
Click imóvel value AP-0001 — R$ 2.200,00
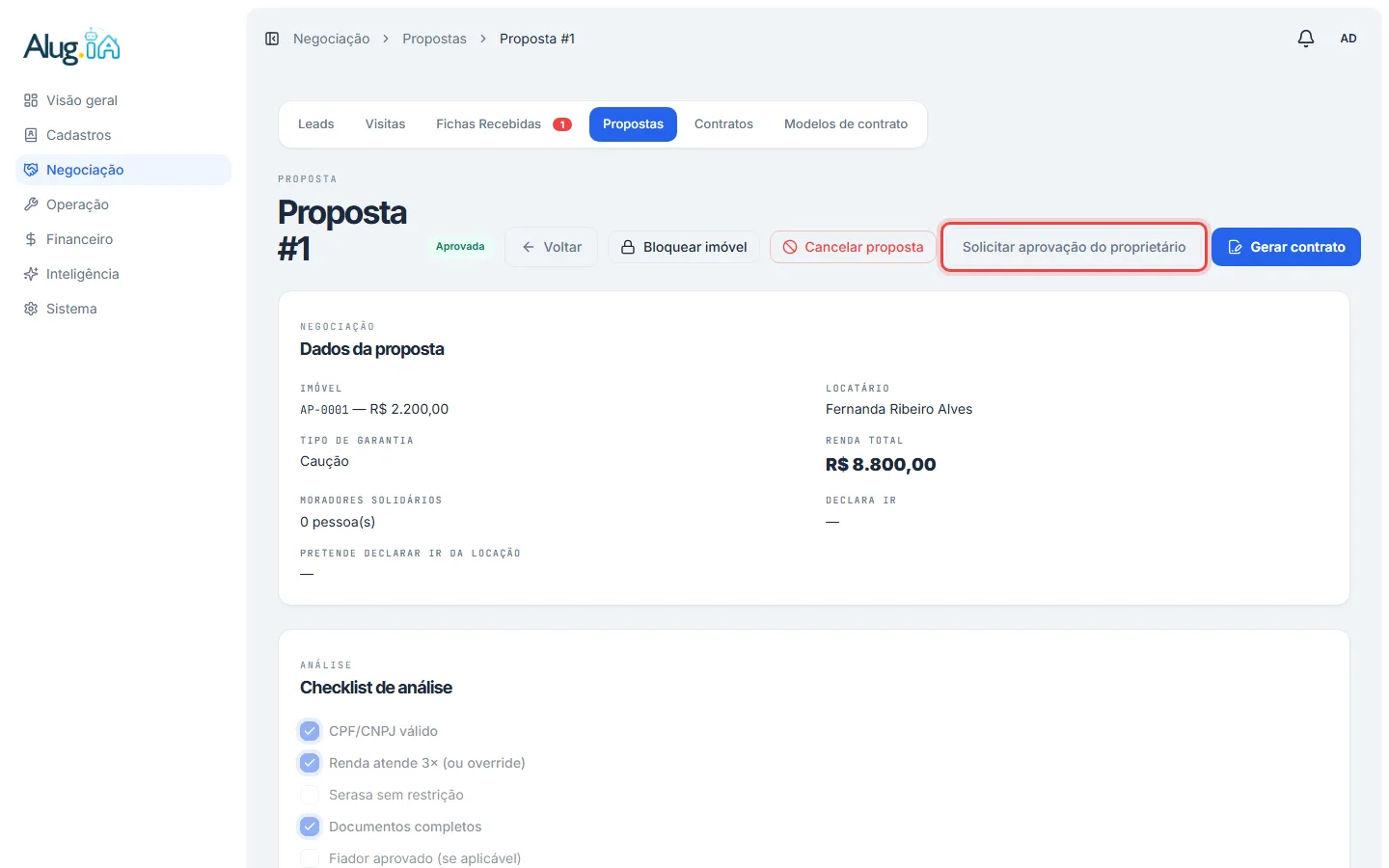(x=374, y=409)
